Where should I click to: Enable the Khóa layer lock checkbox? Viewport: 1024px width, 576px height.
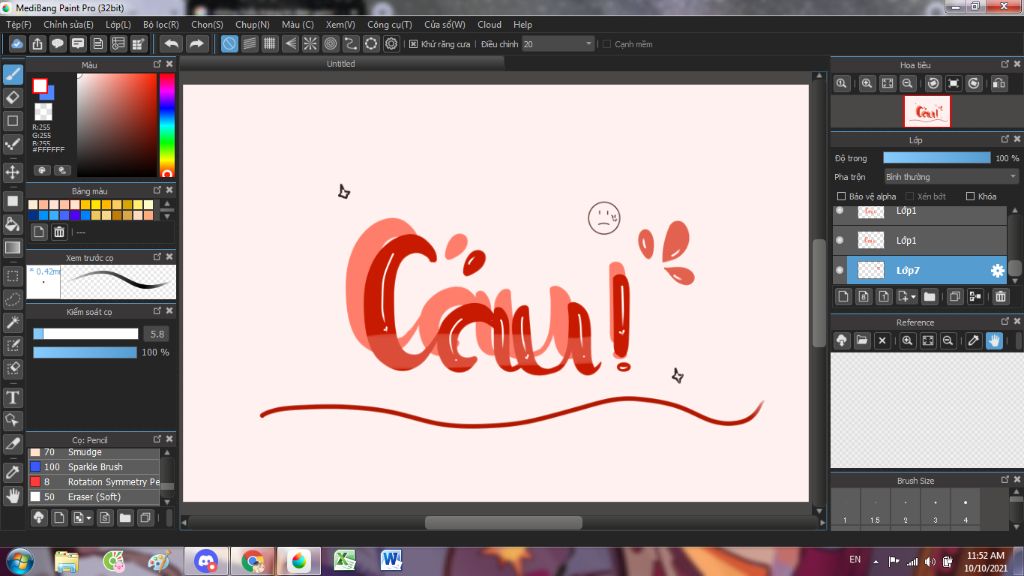tap(970, 196)
